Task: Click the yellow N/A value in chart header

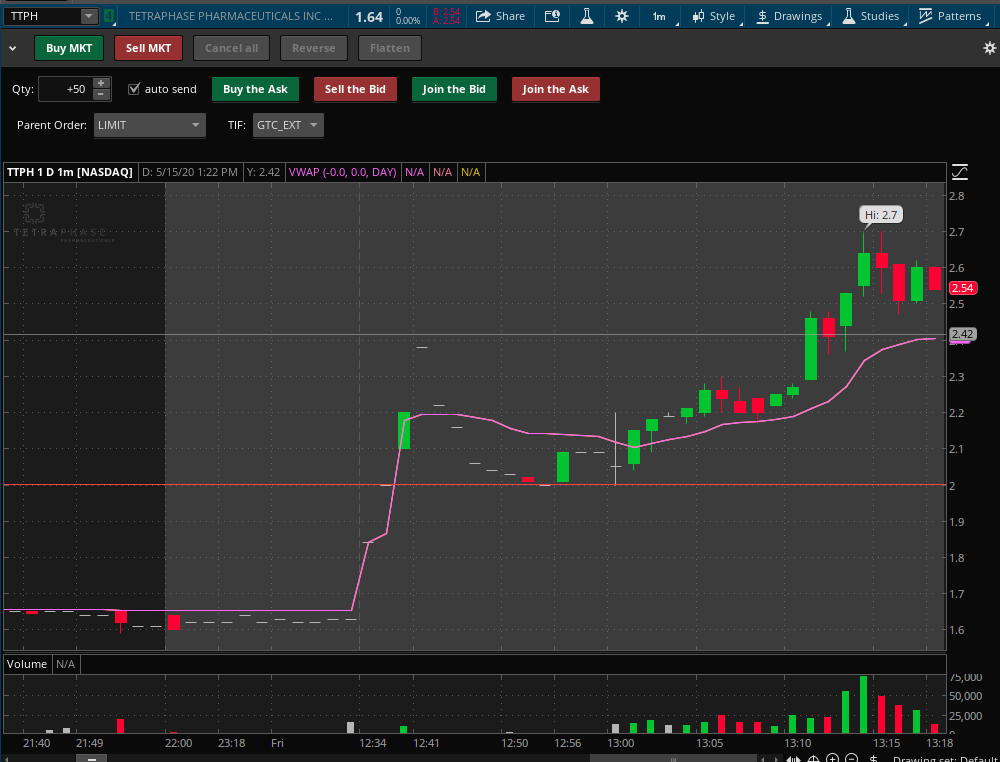Action: click(470, 172)
